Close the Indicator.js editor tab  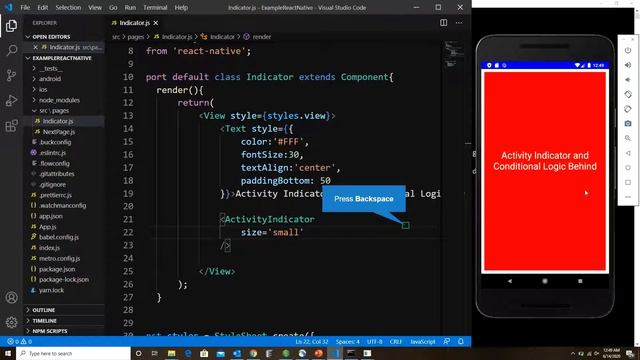[156, 23]
